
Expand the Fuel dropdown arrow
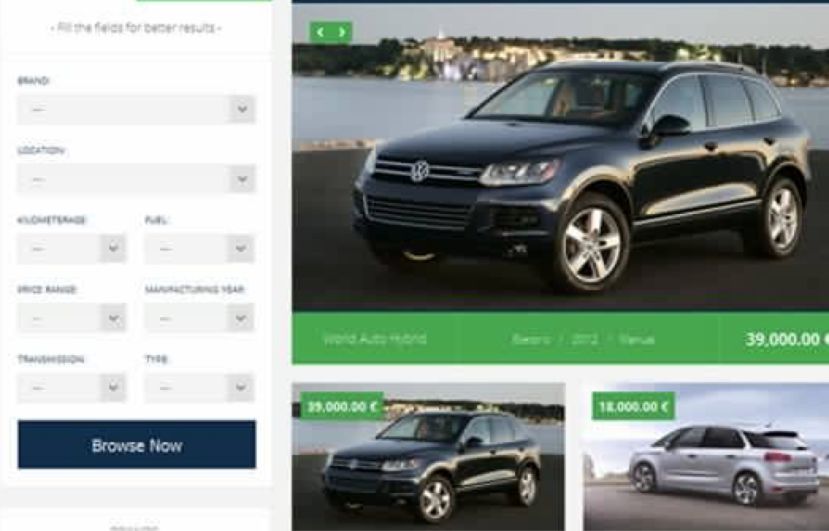[x=241, y=248]
